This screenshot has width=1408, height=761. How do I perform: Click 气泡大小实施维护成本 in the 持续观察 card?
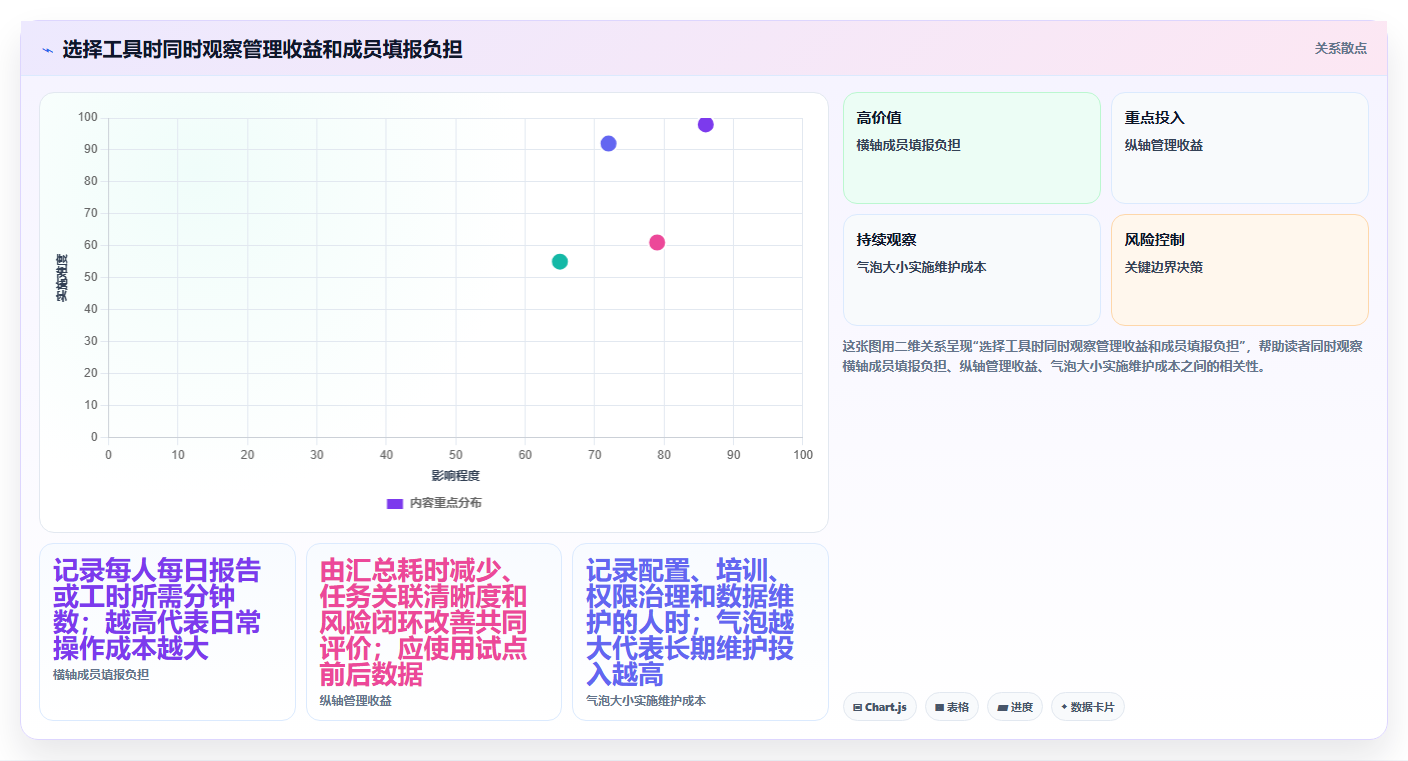(x=921, y=267)
